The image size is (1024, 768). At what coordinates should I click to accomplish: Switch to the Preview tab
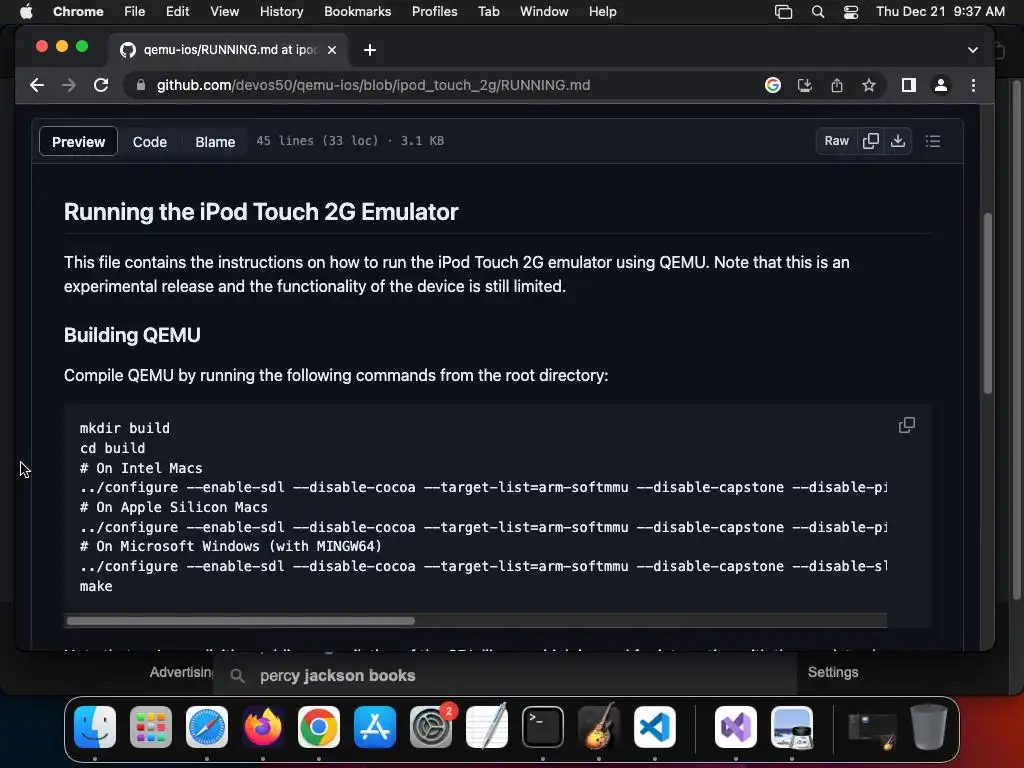[78, 142]
